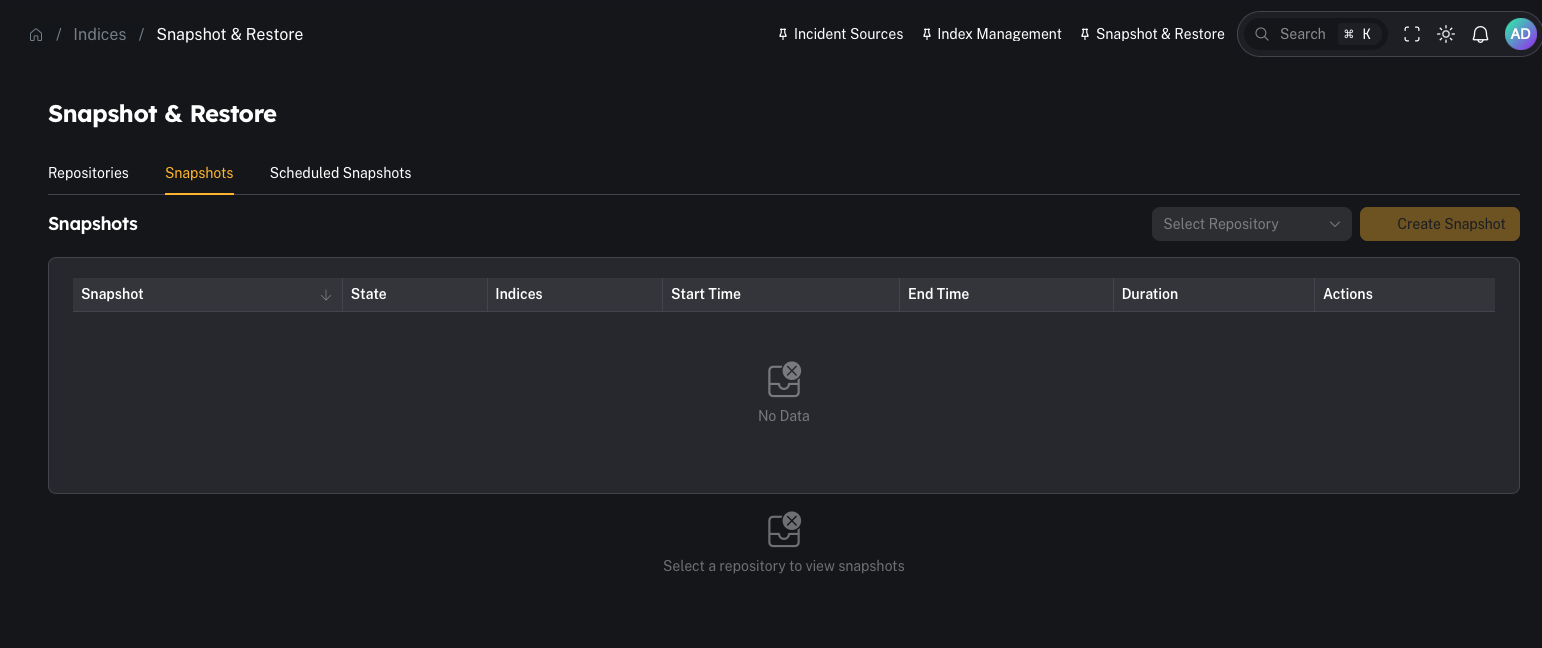The image size is (1542, 648).
Task: Click the Start Time column header
Action: (x=705, y=294)
